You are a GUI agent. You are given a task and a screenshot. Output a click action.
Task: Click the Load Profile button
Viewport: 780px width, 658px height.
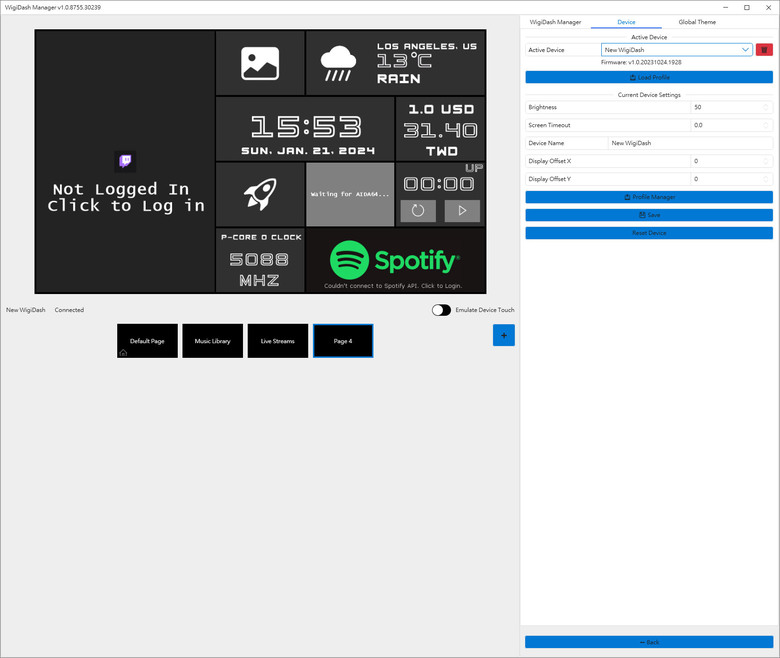point(649,77)
